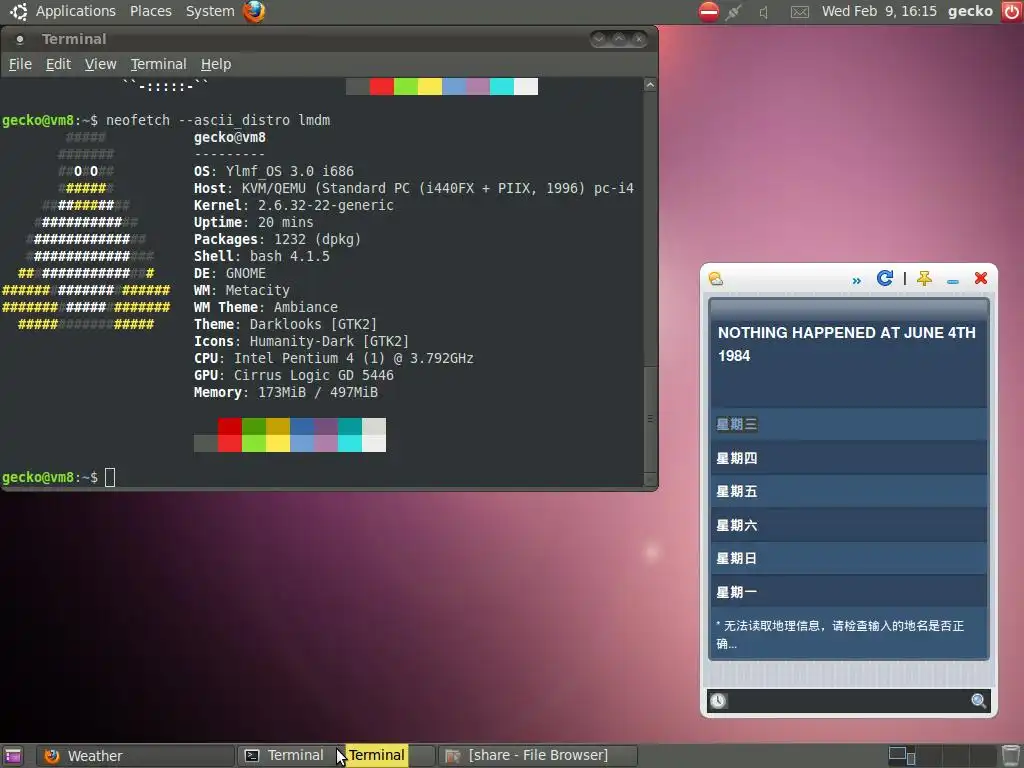
Task: Click the Ubuntu logo in Applications menu
Action: tap(18, 11)
